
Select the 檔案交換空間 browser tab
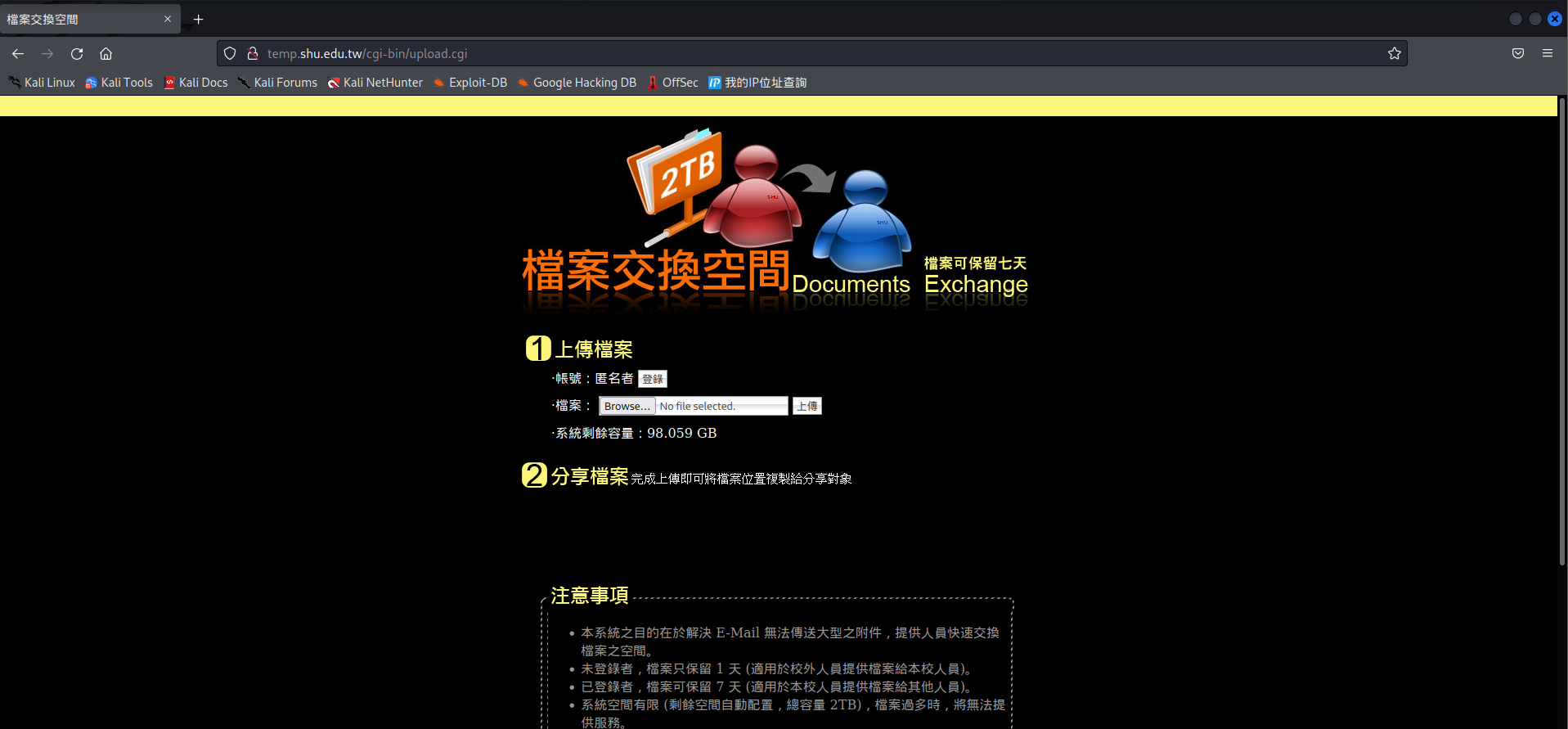[90, 19]
